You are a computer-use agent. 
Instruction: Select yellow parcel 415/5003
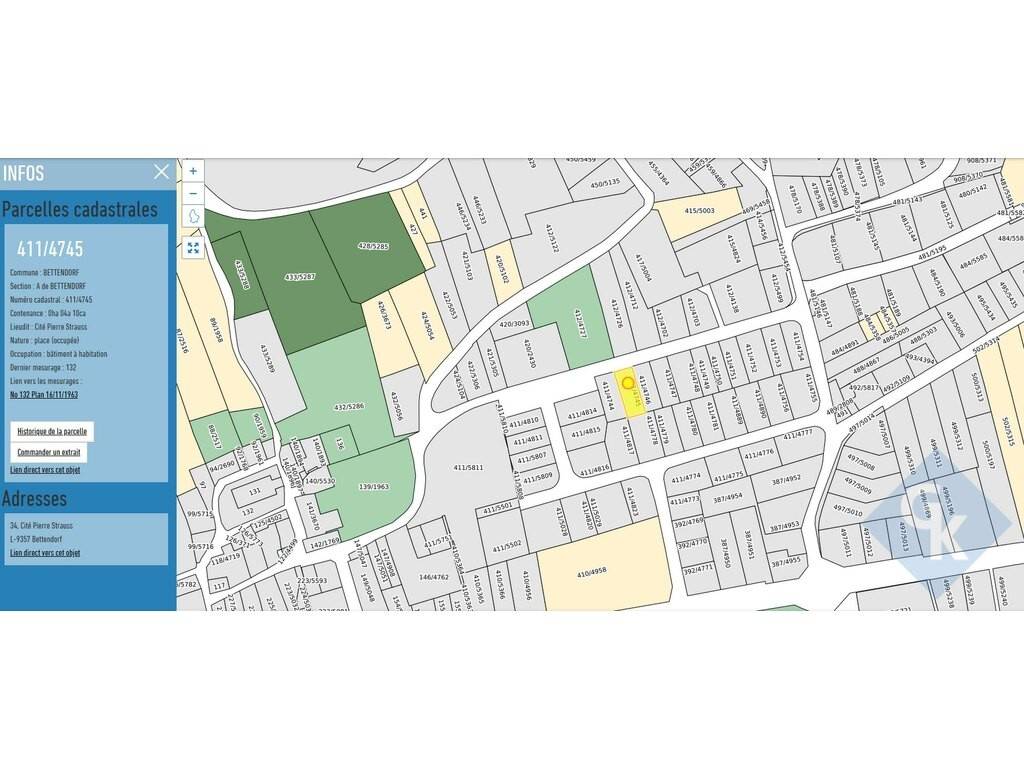[699, 212]
